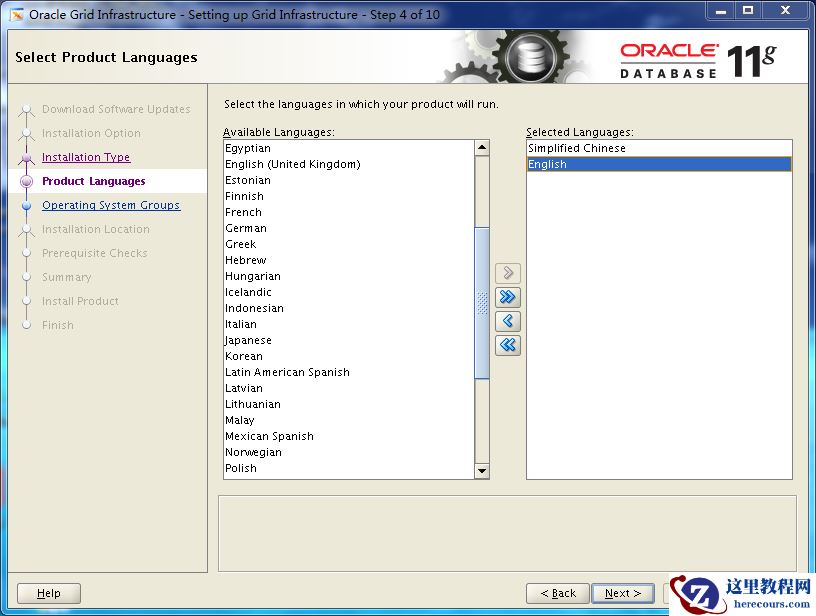
Task: Go to the previous step with Back
Action: (558, 593)
